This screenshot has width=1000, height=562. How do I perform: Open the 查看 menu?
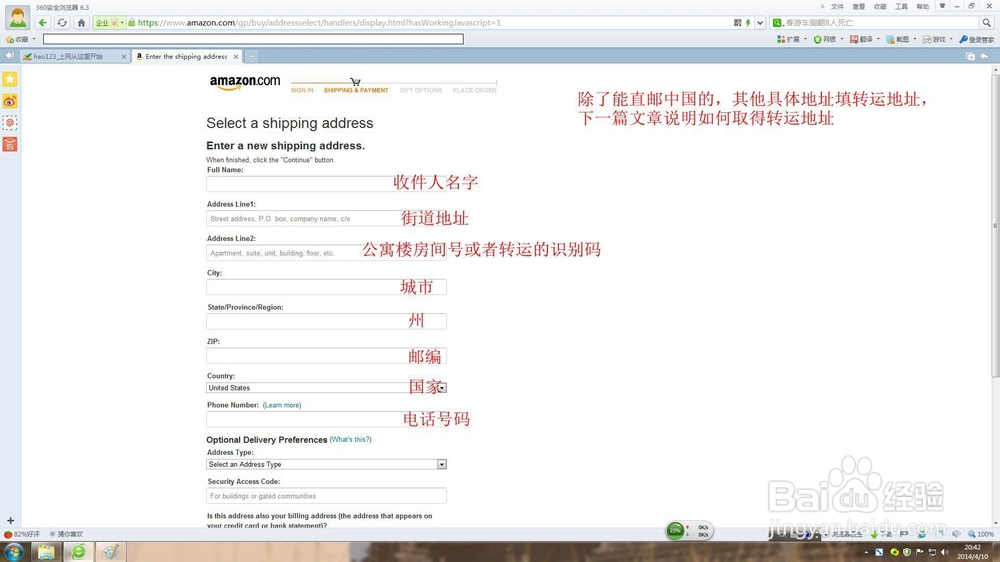point(859,6)
